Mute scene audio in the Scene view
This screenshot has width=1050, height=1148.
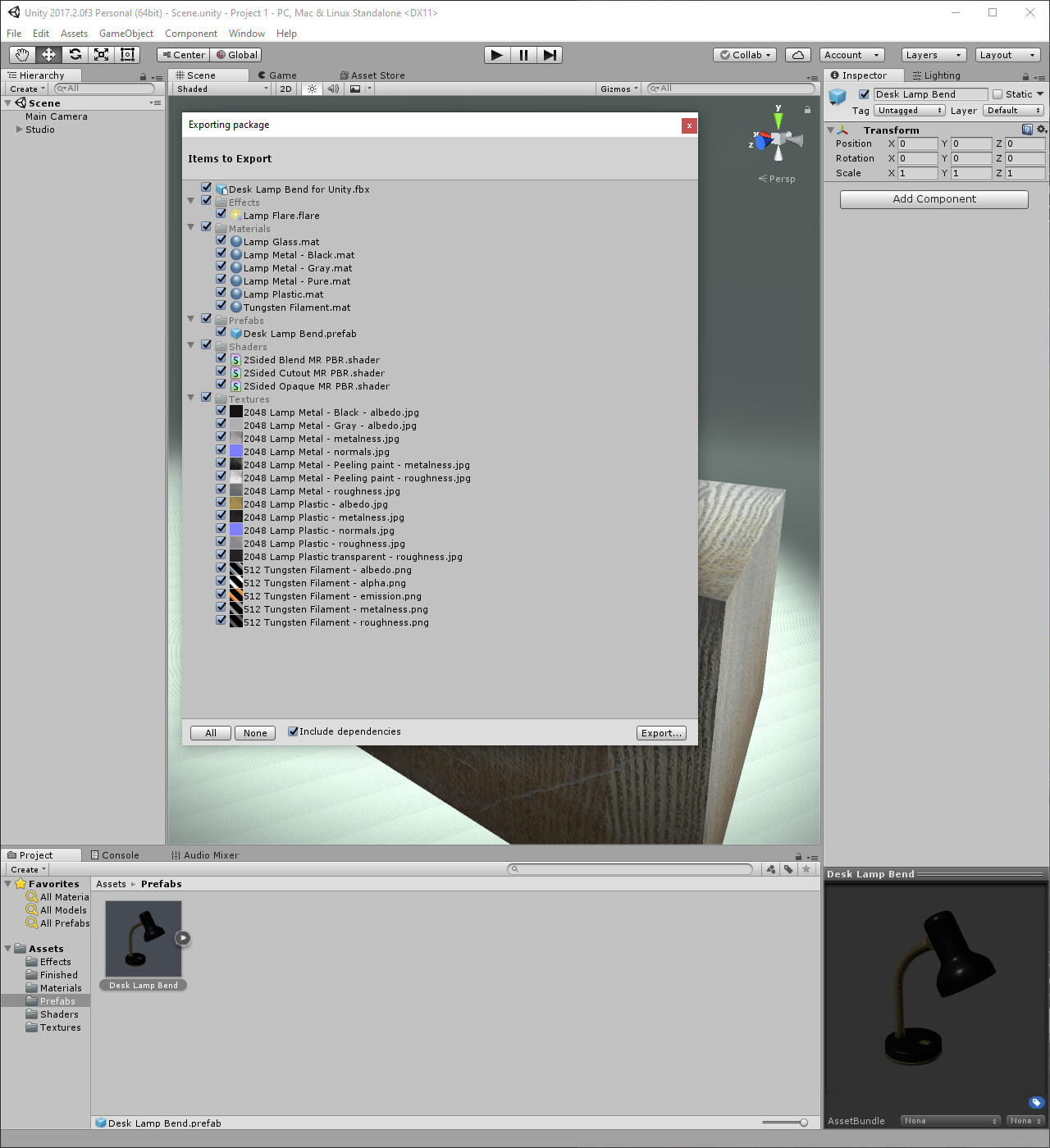coord(332,88)
